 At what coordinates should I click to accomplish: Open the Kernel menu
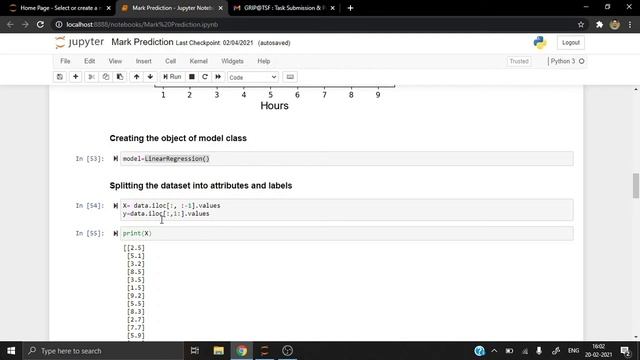(x=198, y=61)
